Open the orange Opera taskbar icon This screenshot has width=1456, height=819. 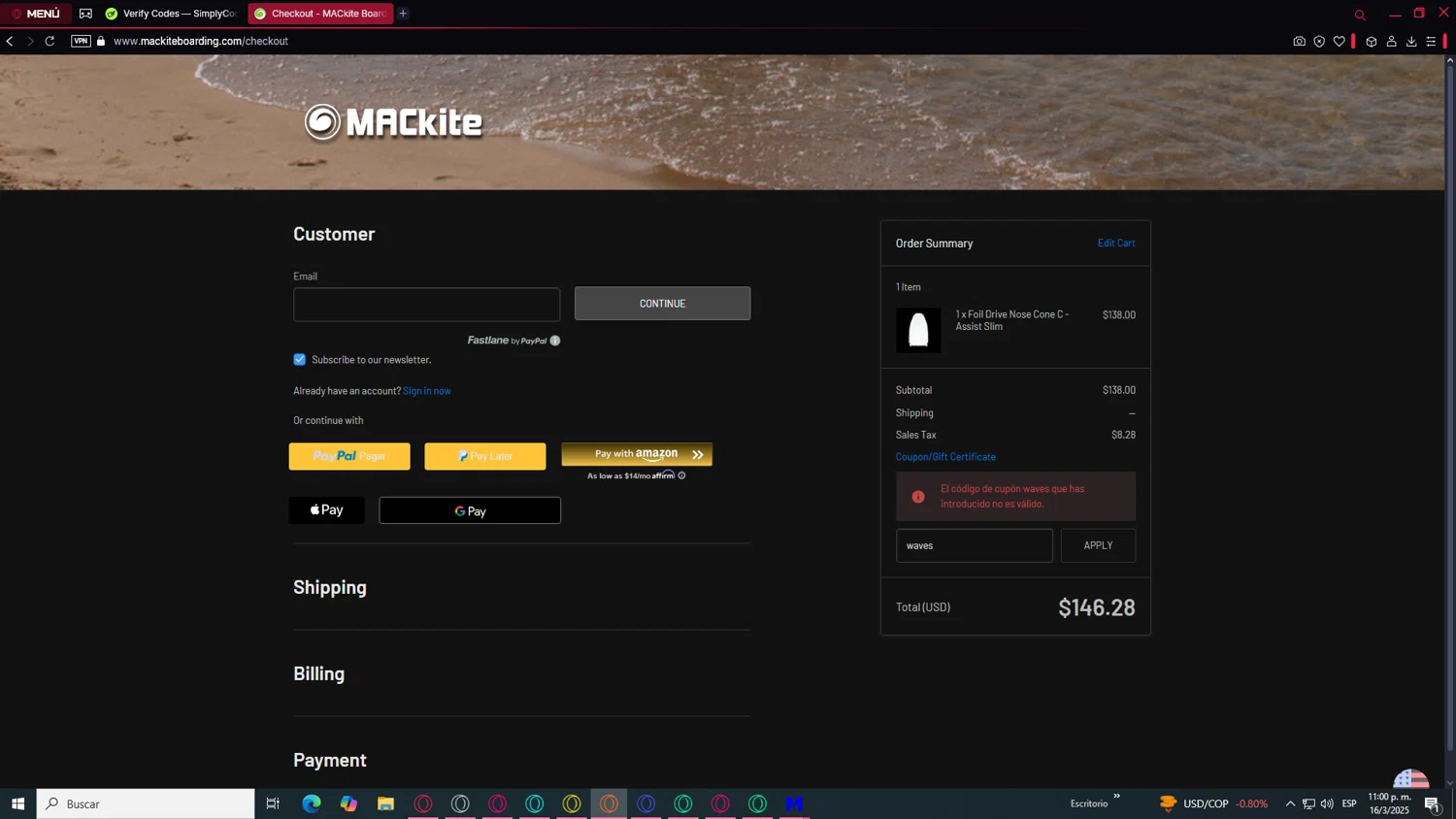pyautogui.click(x=609, y=803)
